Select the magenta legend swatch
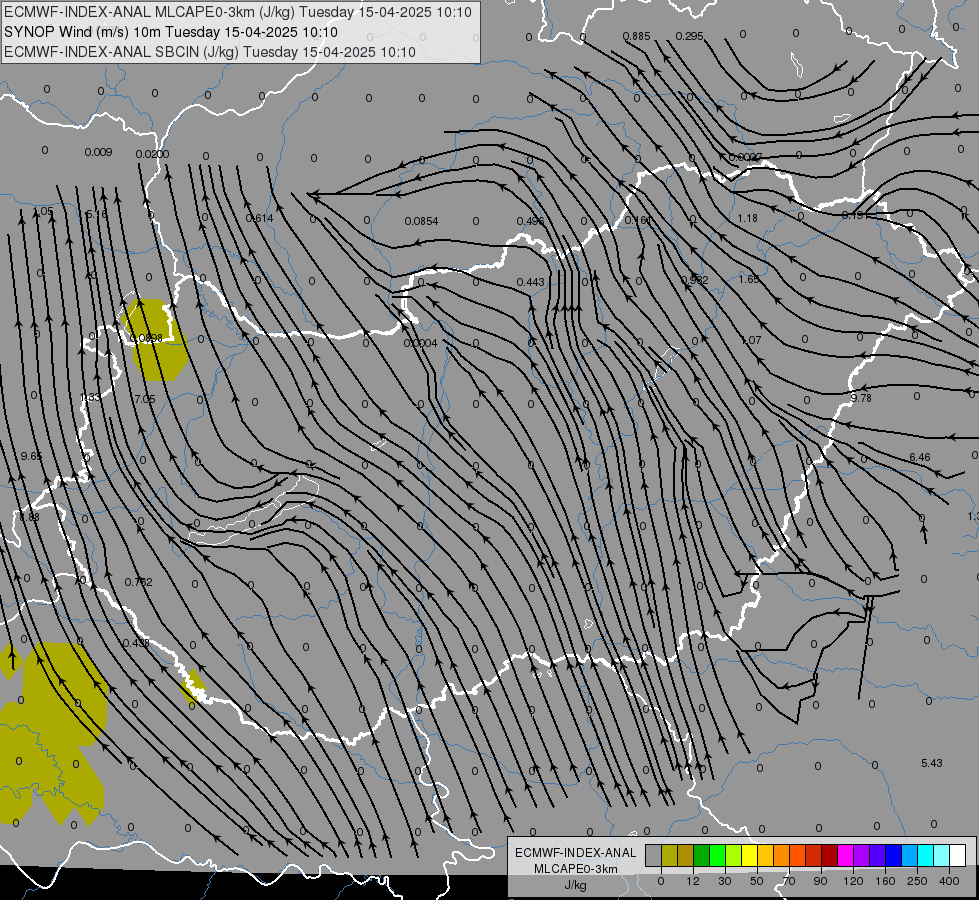 click(x=845, y=855)
